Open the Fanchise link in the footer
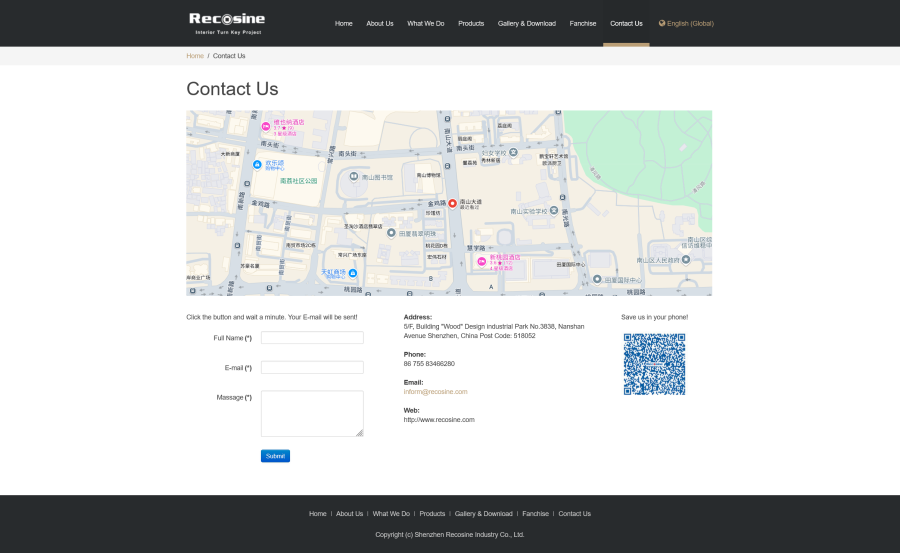The height and width of the screenshot is (553, 900). (x=535, y=514)
